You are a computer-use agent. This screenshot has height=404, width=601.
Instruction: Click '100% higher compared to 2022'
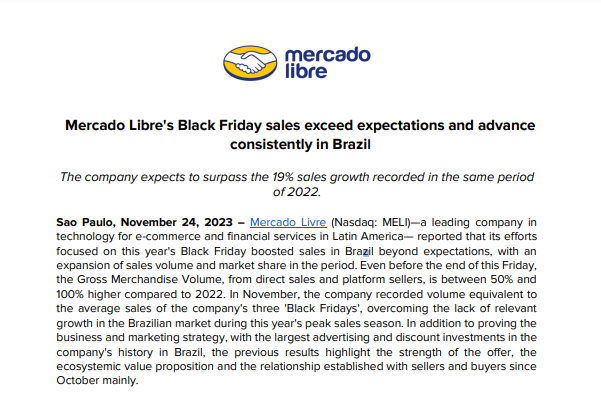click(x=140, y=294)
